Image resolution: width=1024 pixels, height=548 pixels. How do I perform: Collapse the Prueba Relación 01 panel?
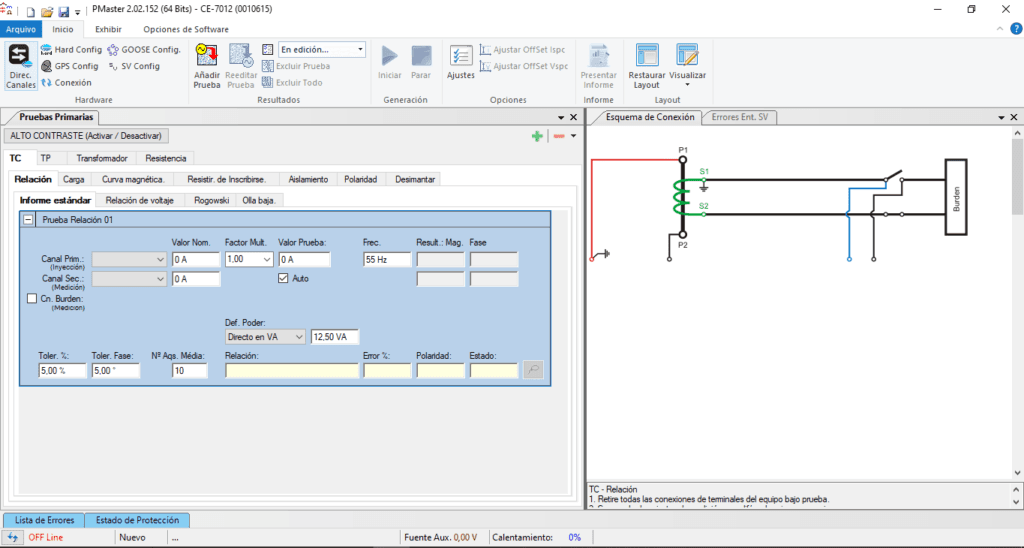pos(28,219)
